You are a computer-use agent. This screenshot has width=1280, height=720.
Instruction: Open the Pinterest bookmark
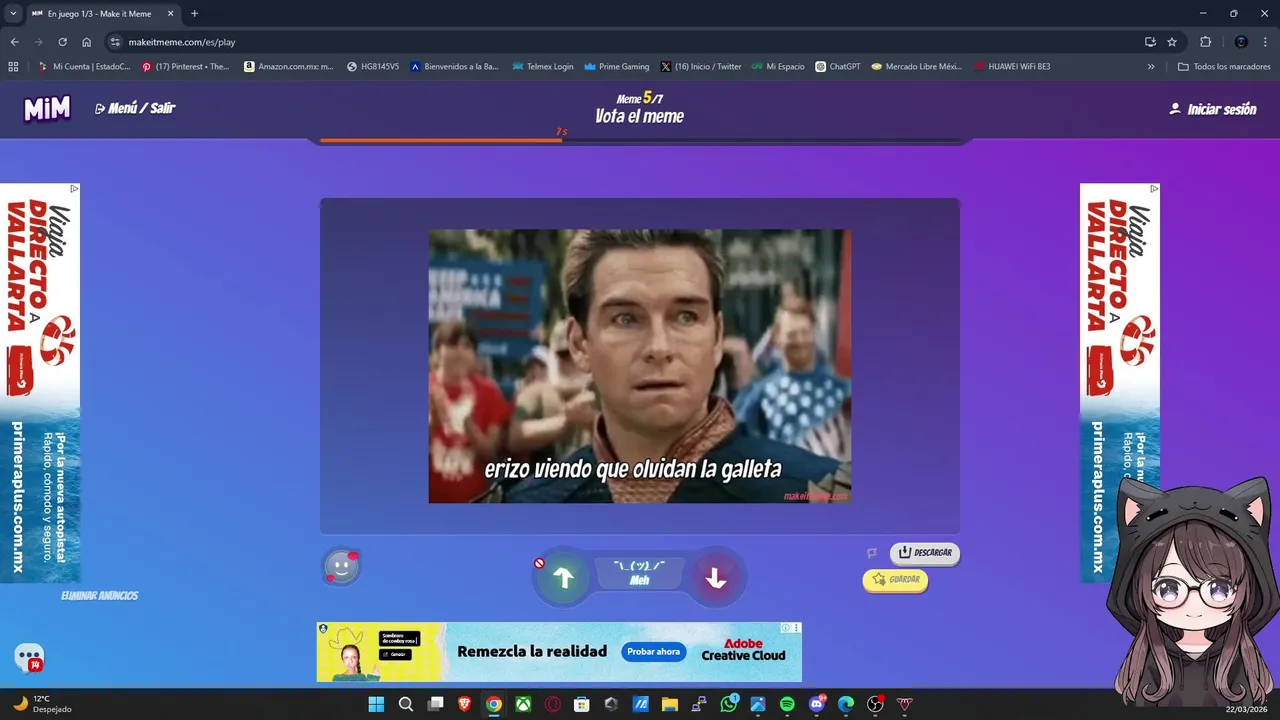[185, 67]
